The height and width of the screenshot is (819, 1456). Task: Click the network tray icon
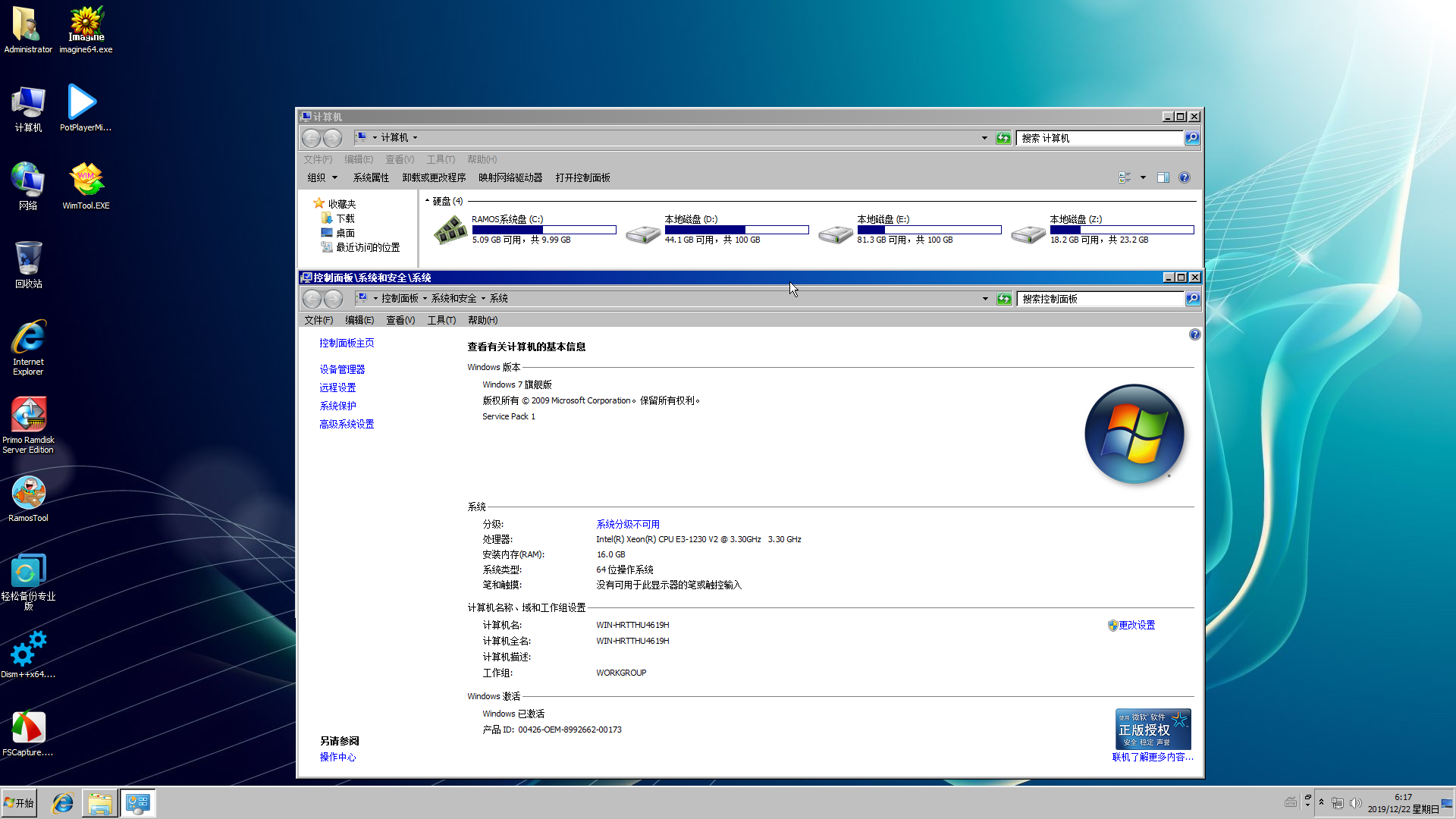tap(1338, 803)
